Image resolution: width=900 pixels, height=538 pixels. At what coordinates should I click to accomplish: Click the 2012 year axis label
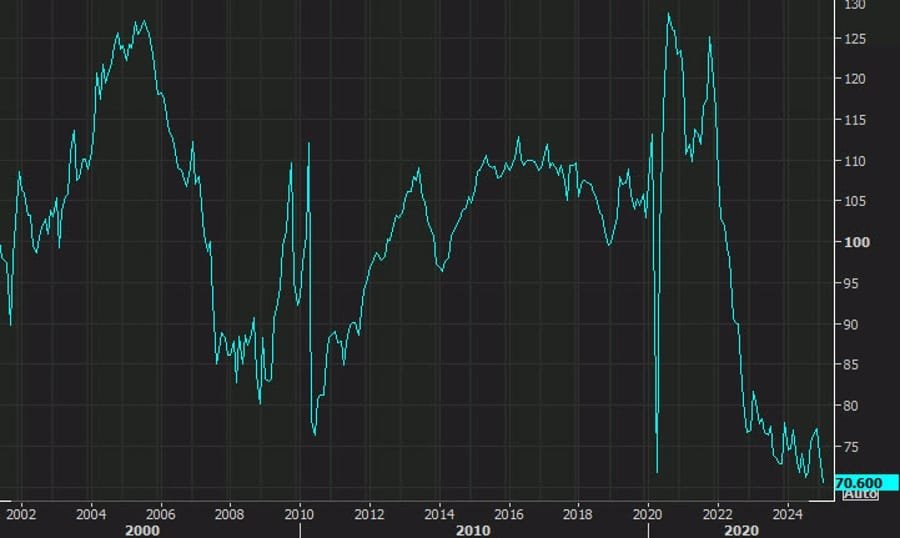[370, 514]
